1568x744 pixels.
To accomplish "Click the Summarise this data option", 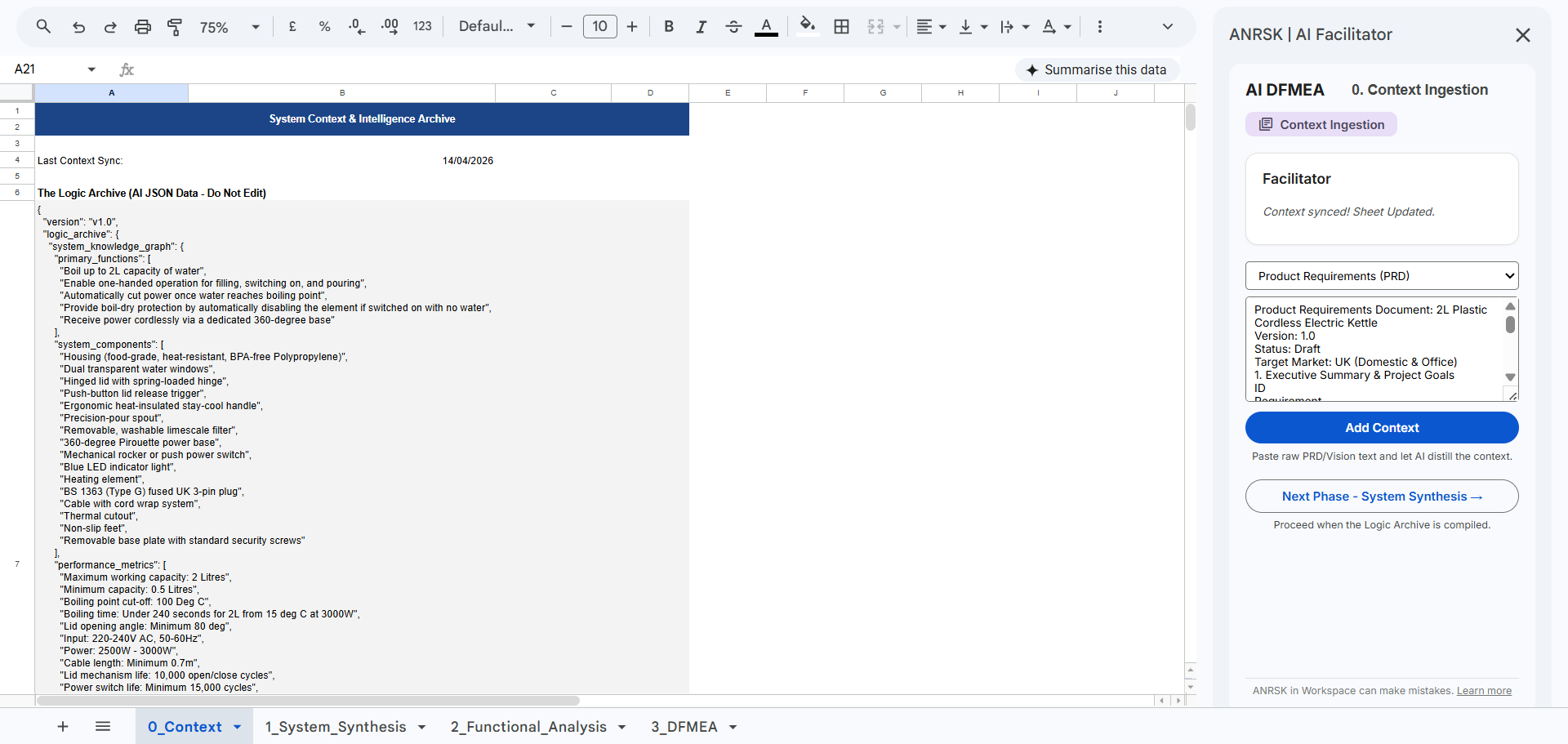I will pyautogui.click(x=1097, y=69).
